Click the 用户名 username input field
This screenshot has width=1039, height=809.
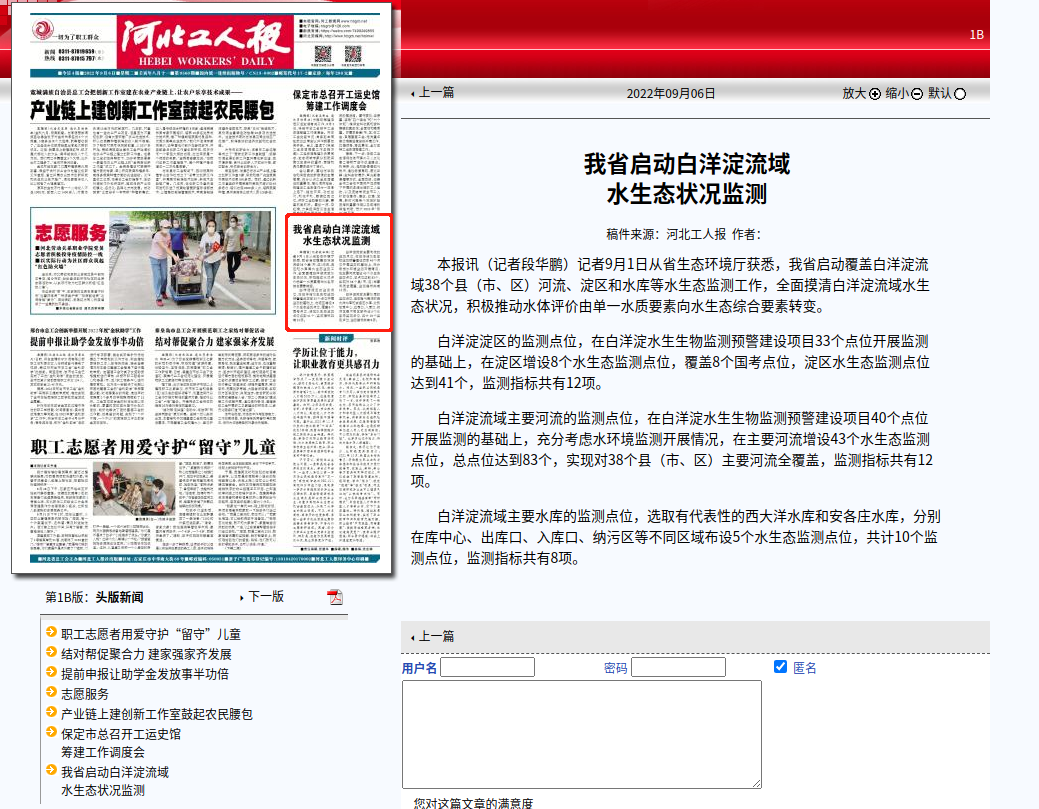(x=487, y=667)
